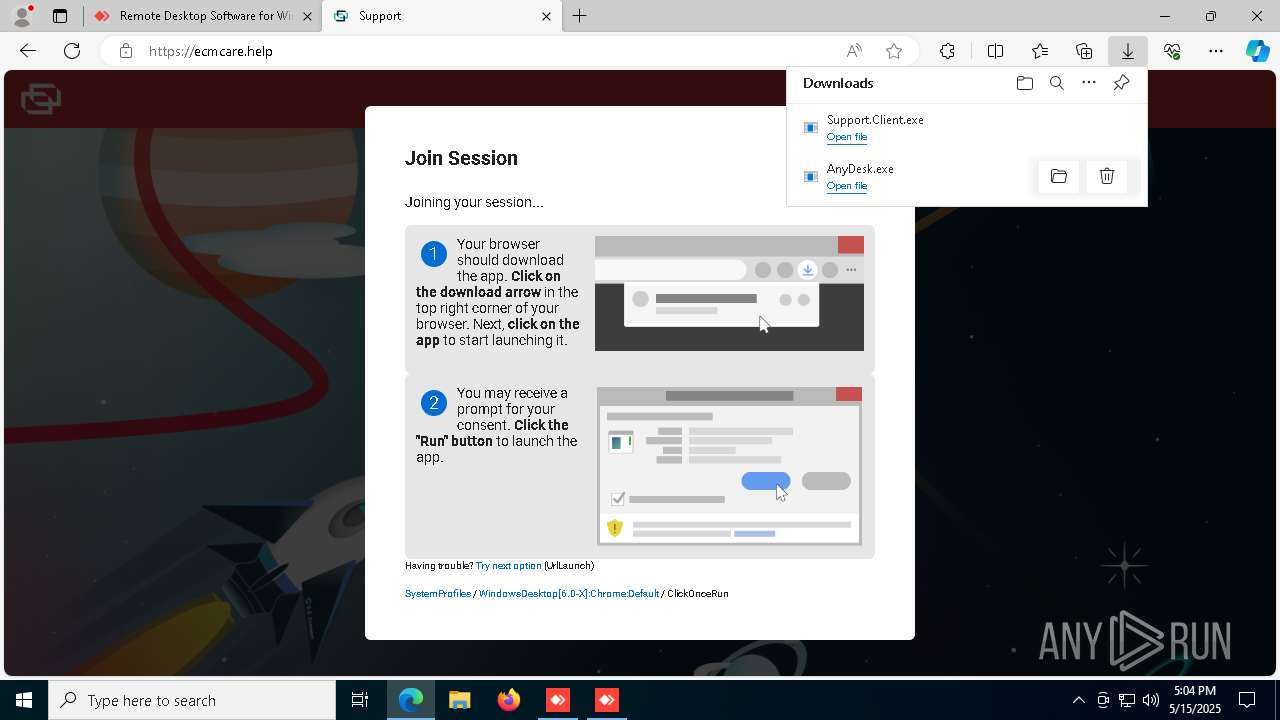This screenshot has width=1280, height=720.
Task: Show AnyDesk.exe in folder
Action: pyautogui.click(x=1059, y=176)
